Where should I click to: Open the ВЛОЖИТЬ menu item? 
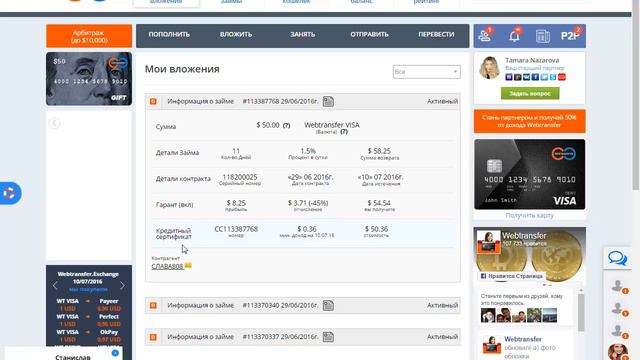[x=236, y=35]
